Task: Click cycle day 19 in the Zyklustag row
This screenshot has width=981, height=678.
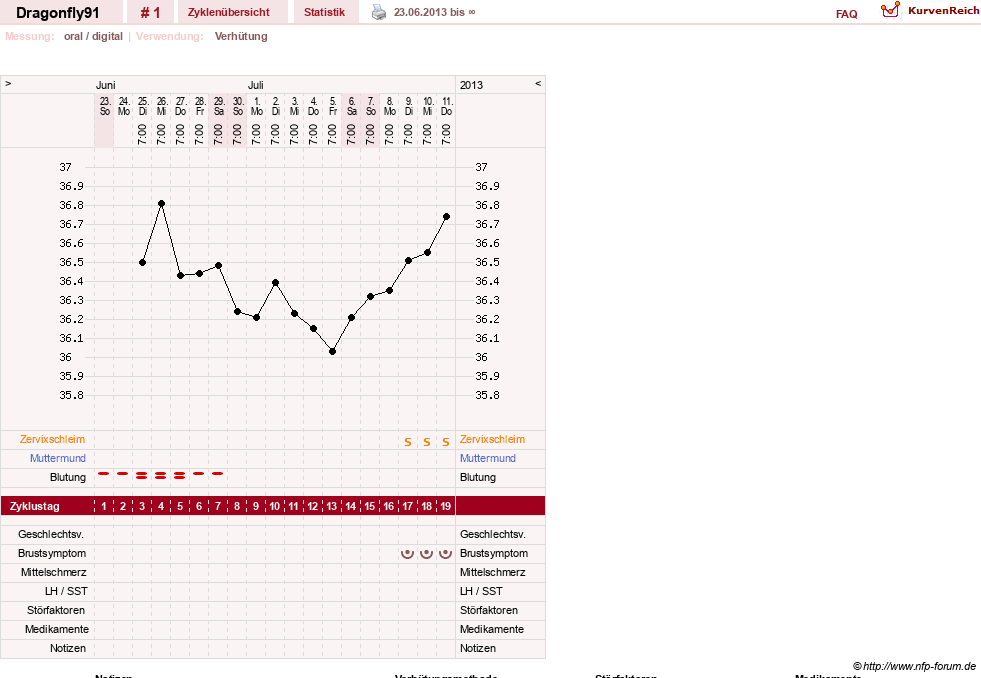Action: (x=445, y=506)
